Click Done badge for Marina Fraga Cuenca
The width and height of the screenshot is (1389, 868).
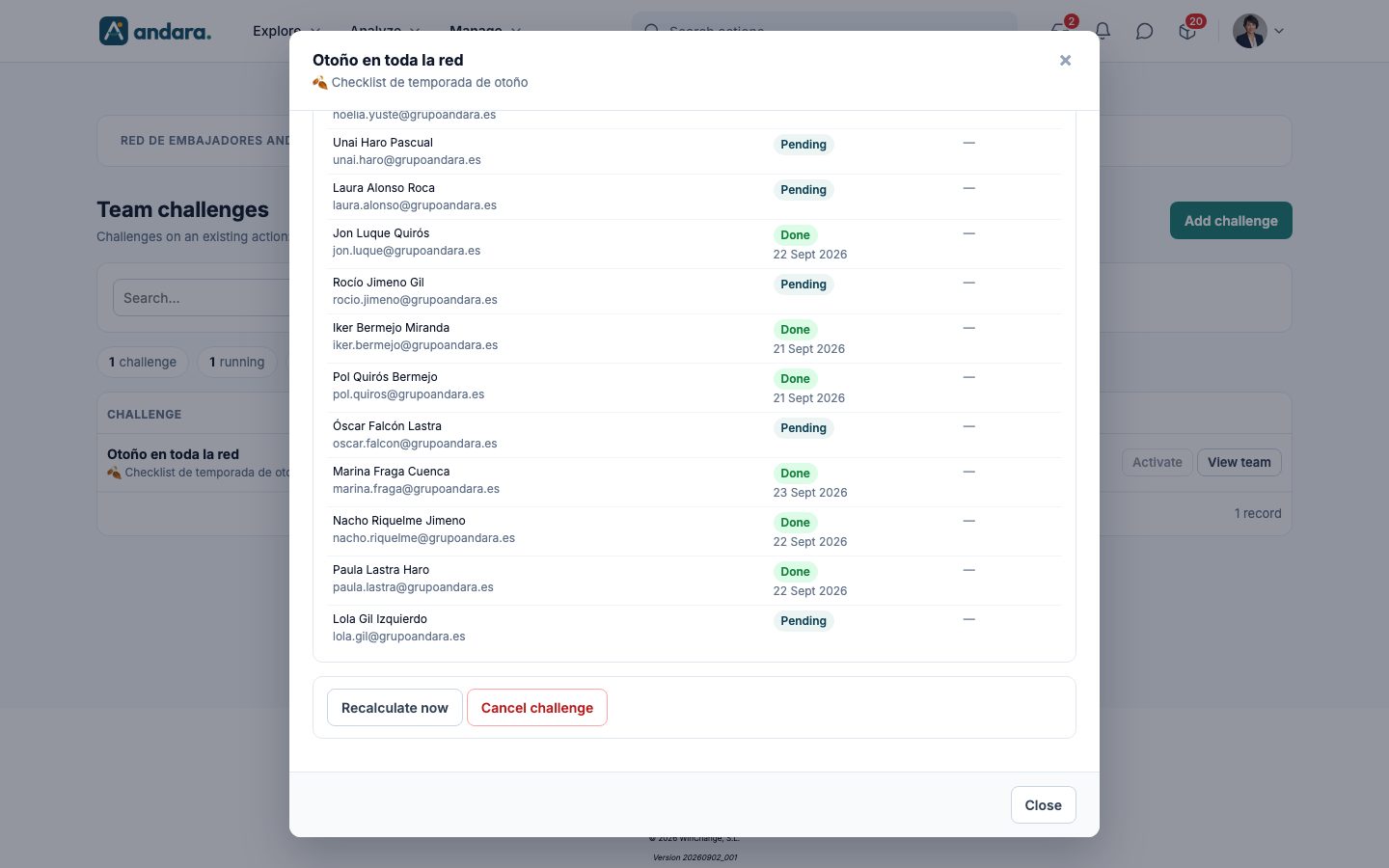point(795,474)
